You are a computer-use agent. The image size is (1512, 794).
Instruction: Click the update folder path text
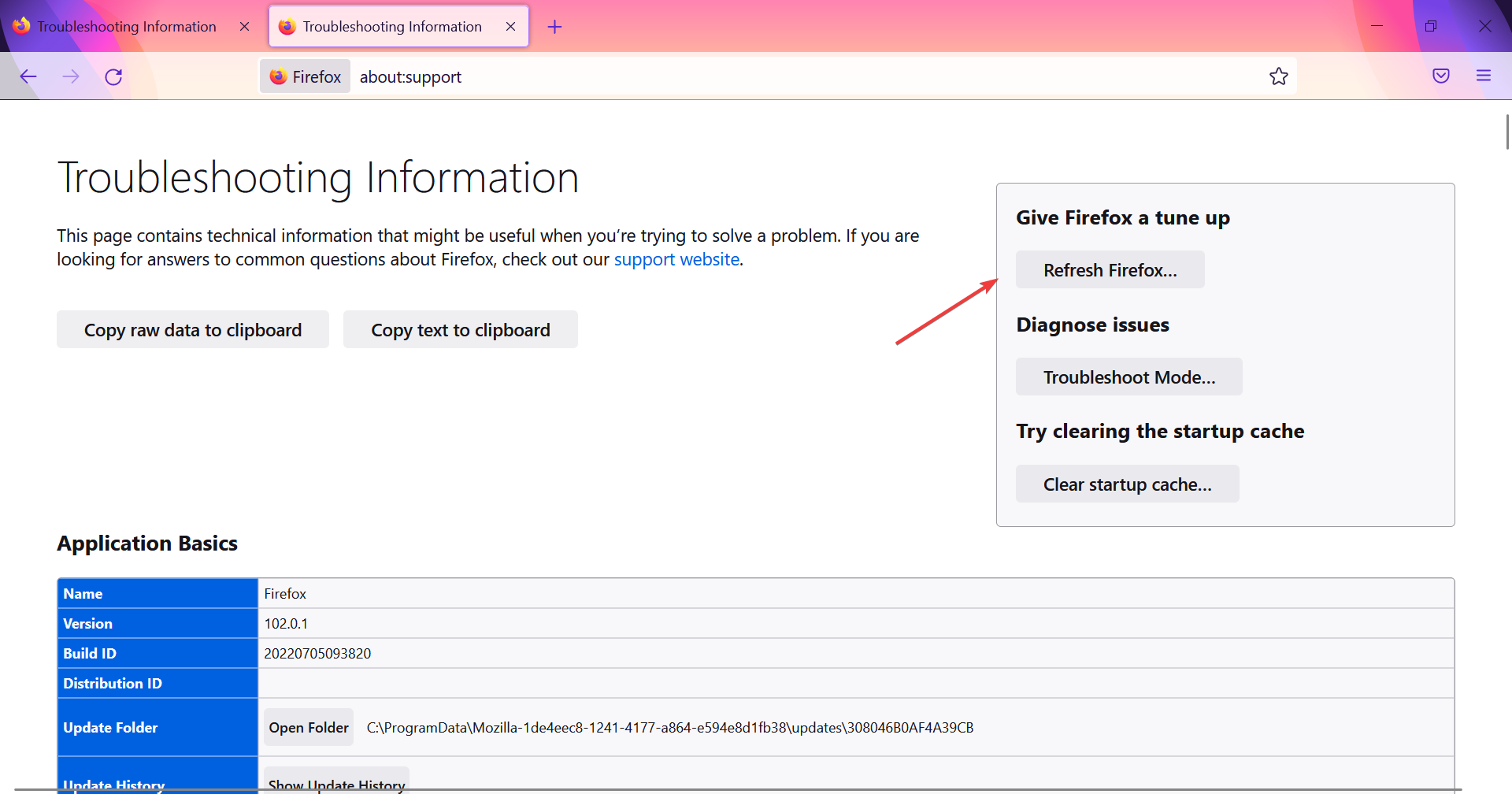click(x=670, y=727)
